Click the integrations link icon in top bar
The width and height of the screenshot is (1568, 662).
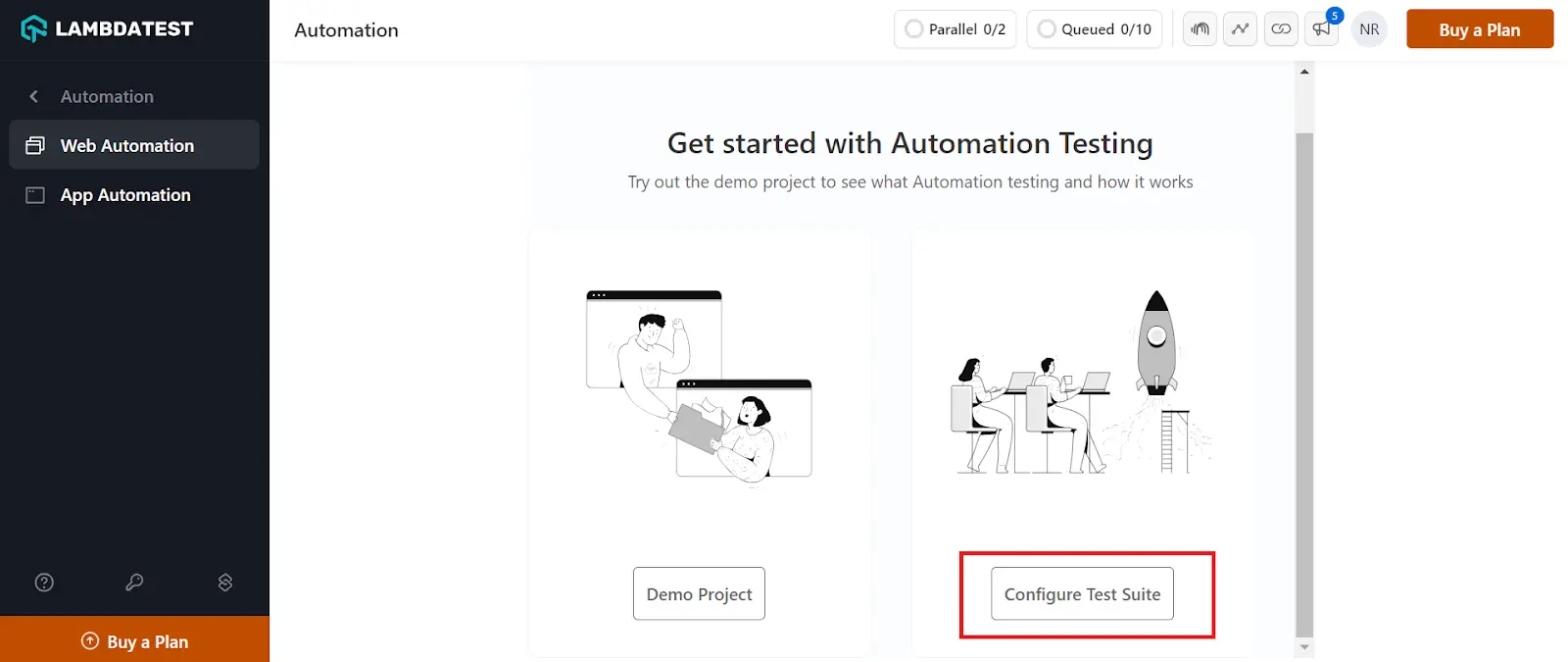click(1280, 29)
